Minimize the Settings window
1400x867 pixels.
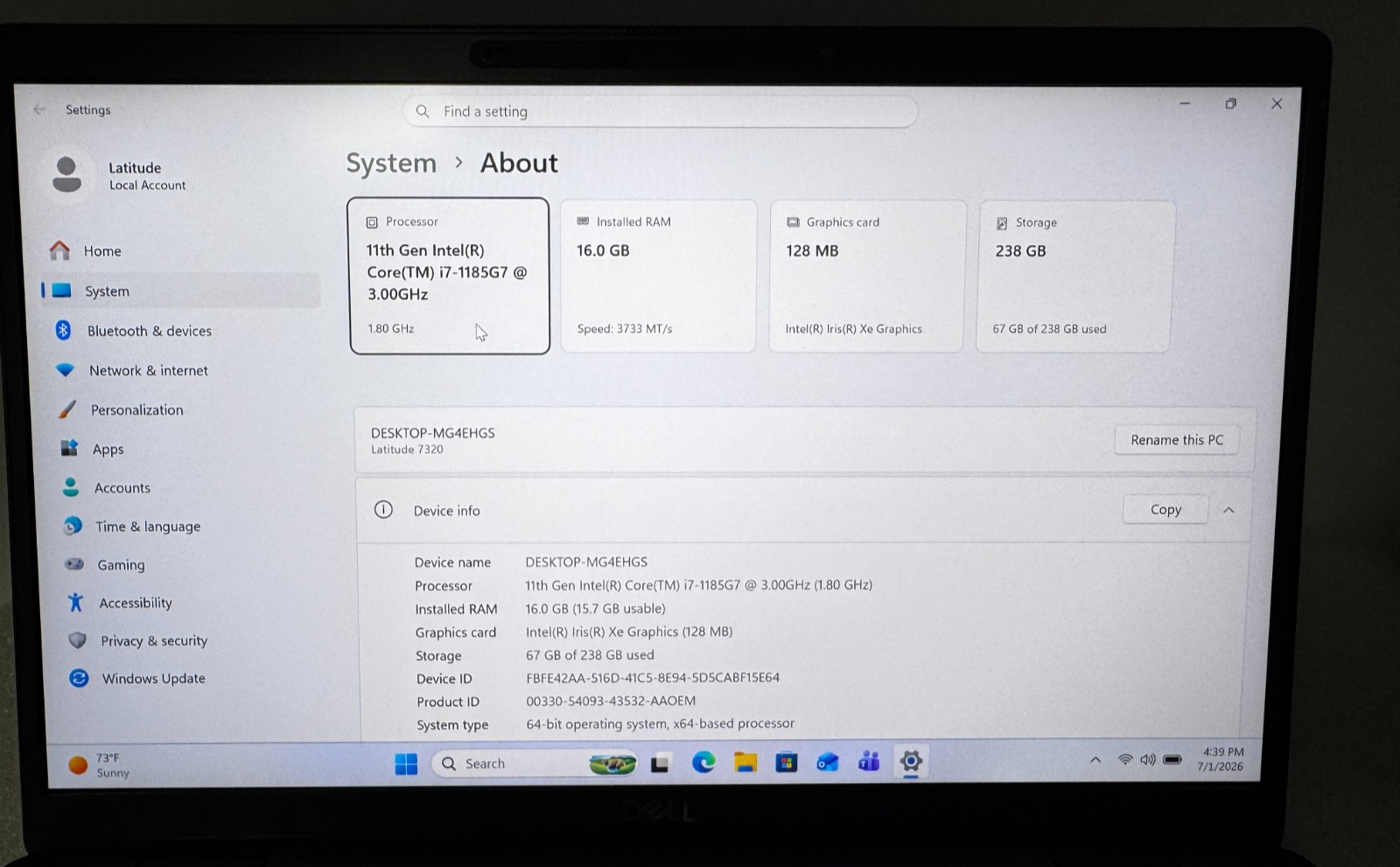[x=1185, y=103]
